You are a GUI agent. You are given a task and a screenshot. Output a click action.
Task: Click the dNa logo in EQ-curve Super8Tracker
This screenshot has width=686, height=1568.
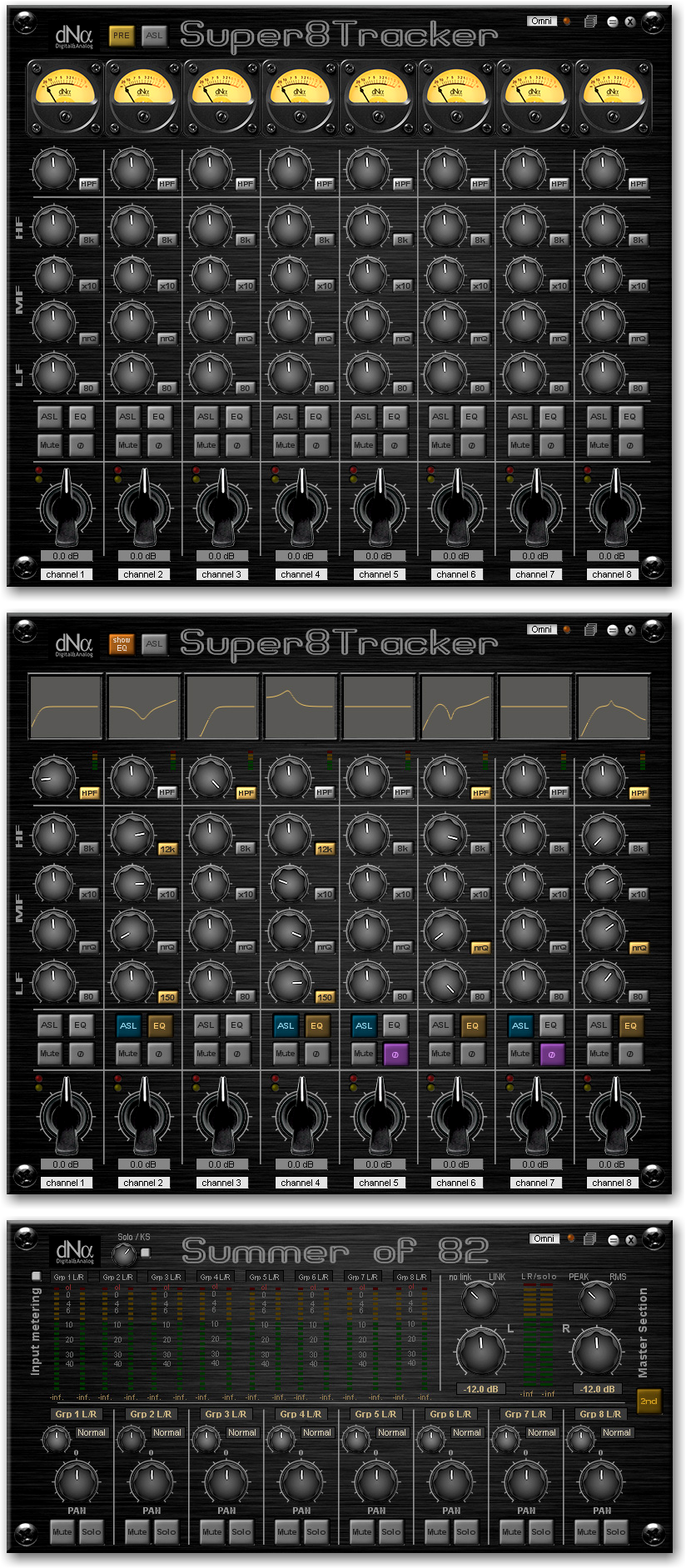coord(74,644)
